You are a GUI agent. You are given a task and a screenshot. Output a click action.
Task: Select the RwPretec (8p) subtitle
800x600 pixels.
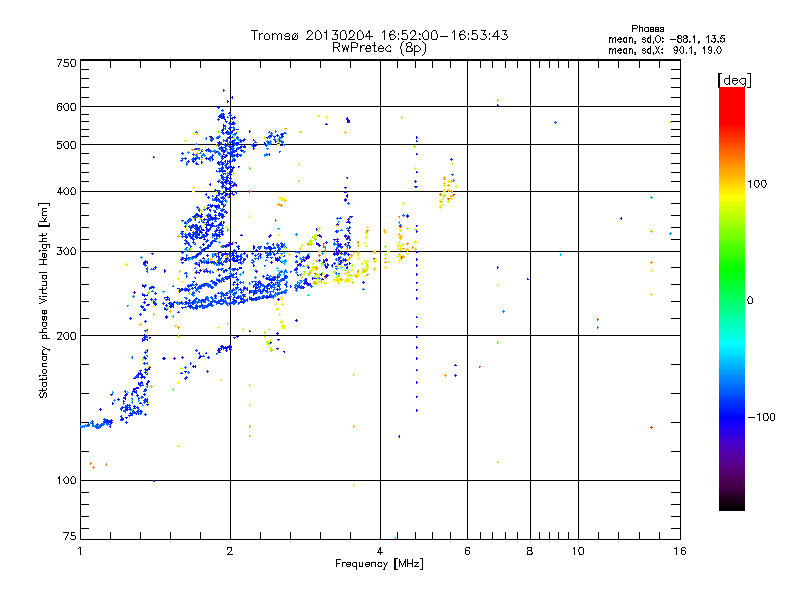379,47
